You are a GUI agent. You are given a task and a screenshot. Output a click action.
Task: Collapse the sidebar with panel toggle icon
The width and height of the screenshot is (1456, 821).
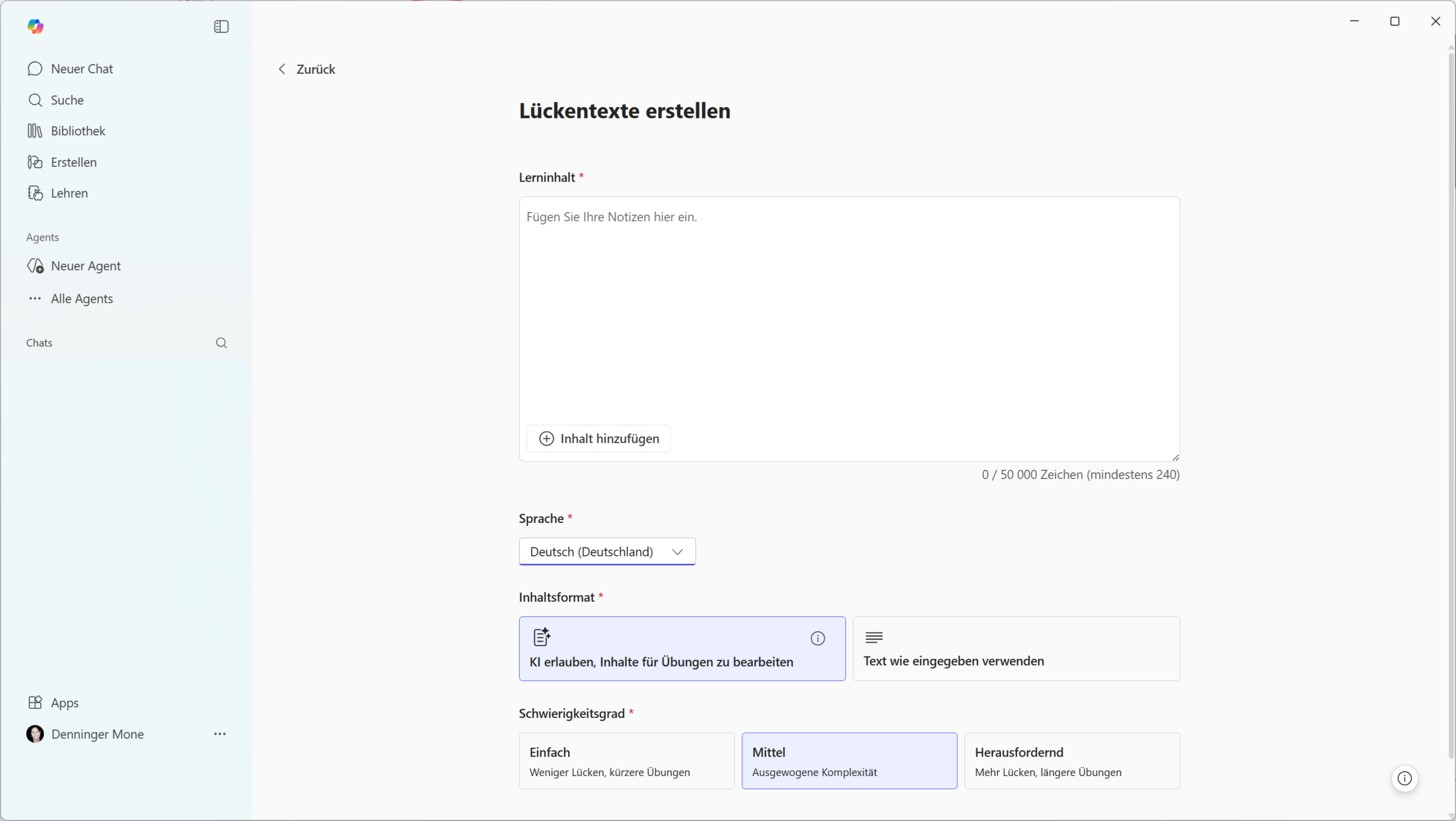click(221, 27)
